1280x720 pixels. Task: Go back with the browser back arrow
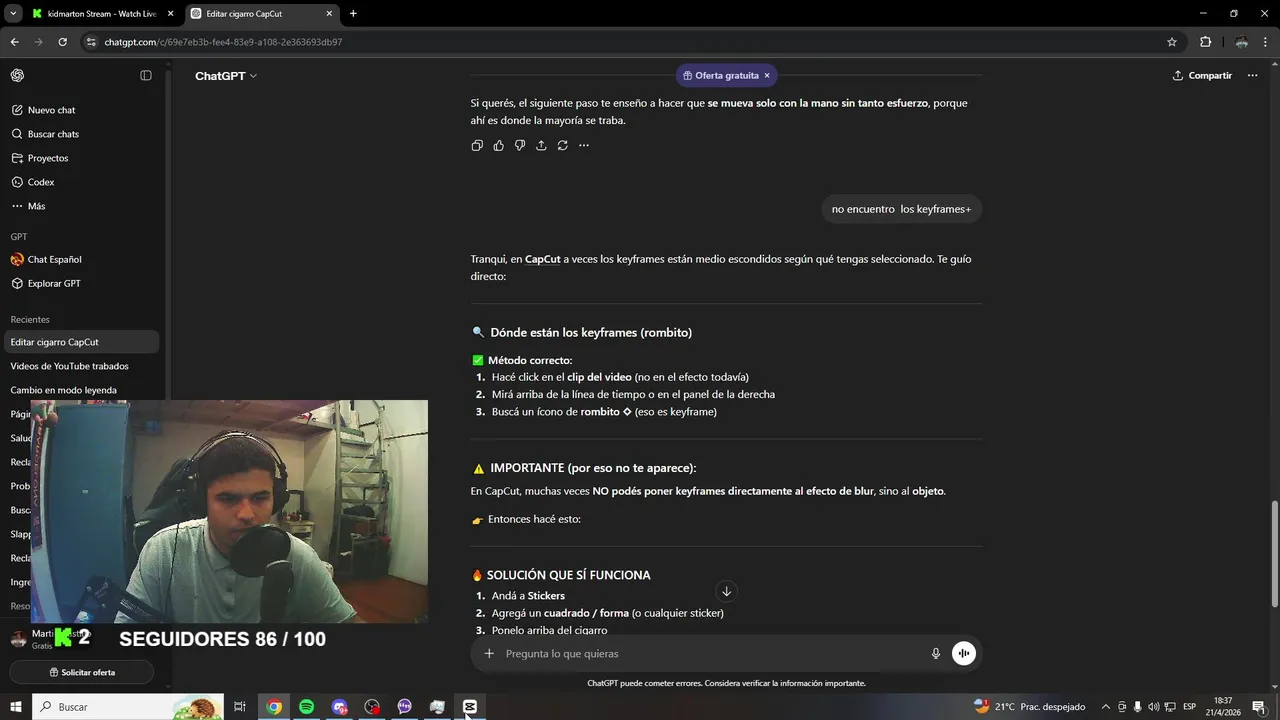tap(14, 42)
